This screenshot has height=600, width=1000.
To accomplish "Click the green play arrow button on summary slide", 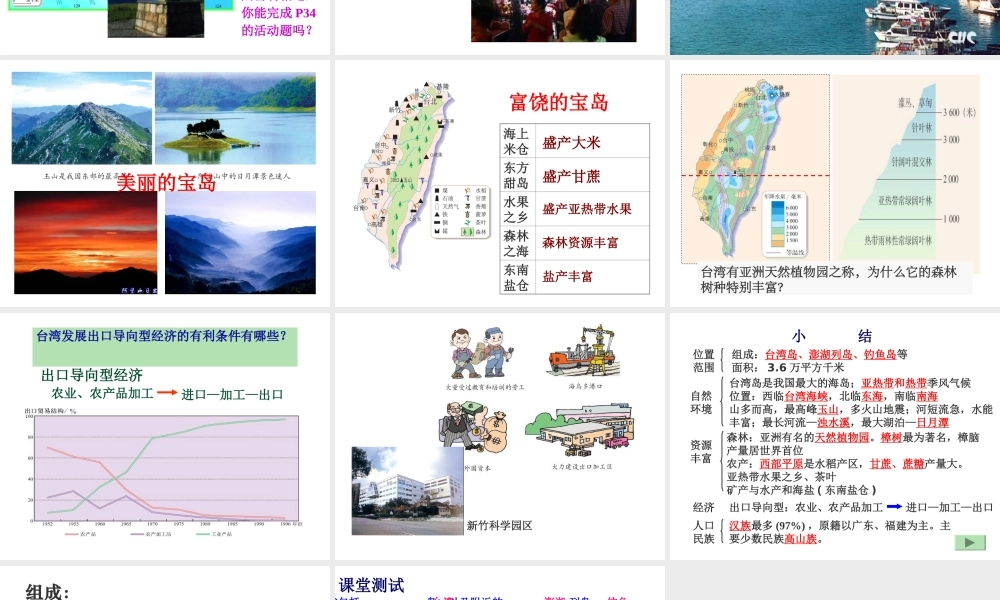I will 970,543.
